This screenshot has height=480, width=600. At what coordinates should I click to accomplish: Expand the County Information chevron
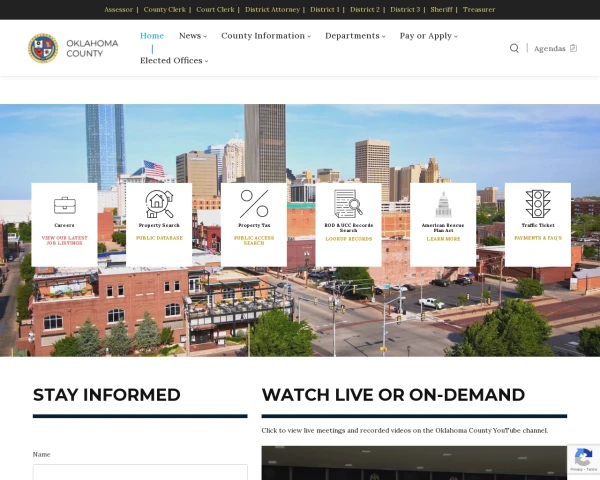point(309,37)
